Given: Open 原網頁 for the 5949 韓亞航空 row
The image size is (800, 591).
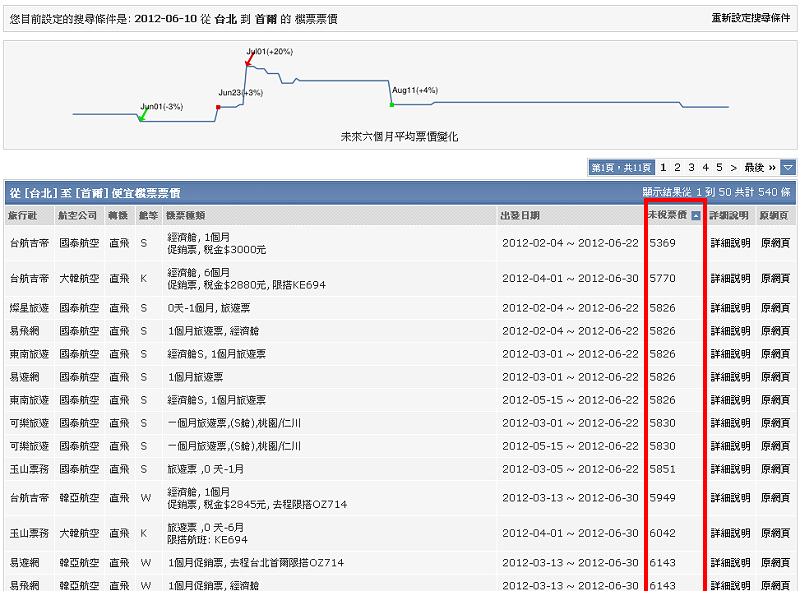Looking at the screenshot, I should pyautogui.click(x=775, y=498).
